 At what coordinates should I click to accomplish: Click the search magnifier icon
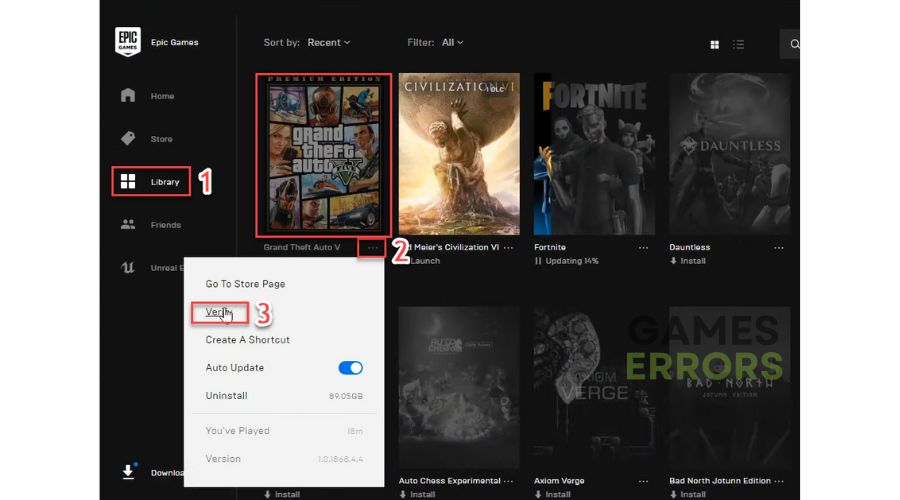(x=794, y=44)
